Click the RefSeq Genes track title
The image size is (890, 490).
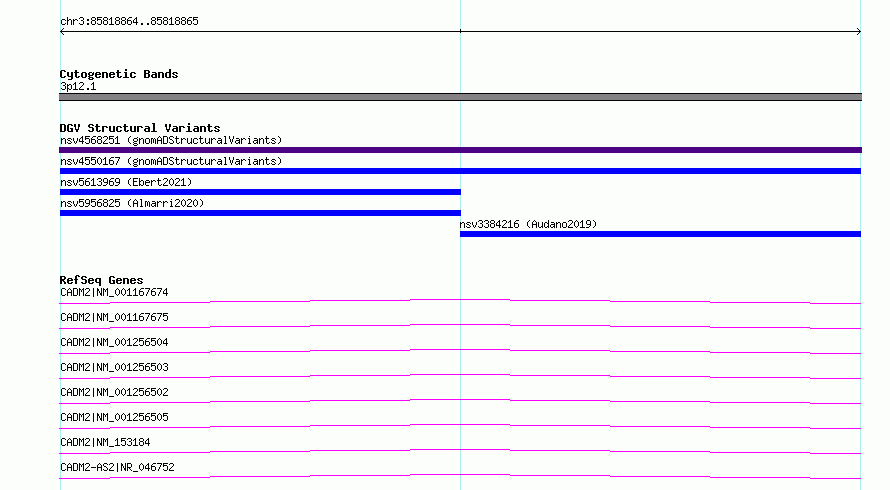click(x=101, y=280)
